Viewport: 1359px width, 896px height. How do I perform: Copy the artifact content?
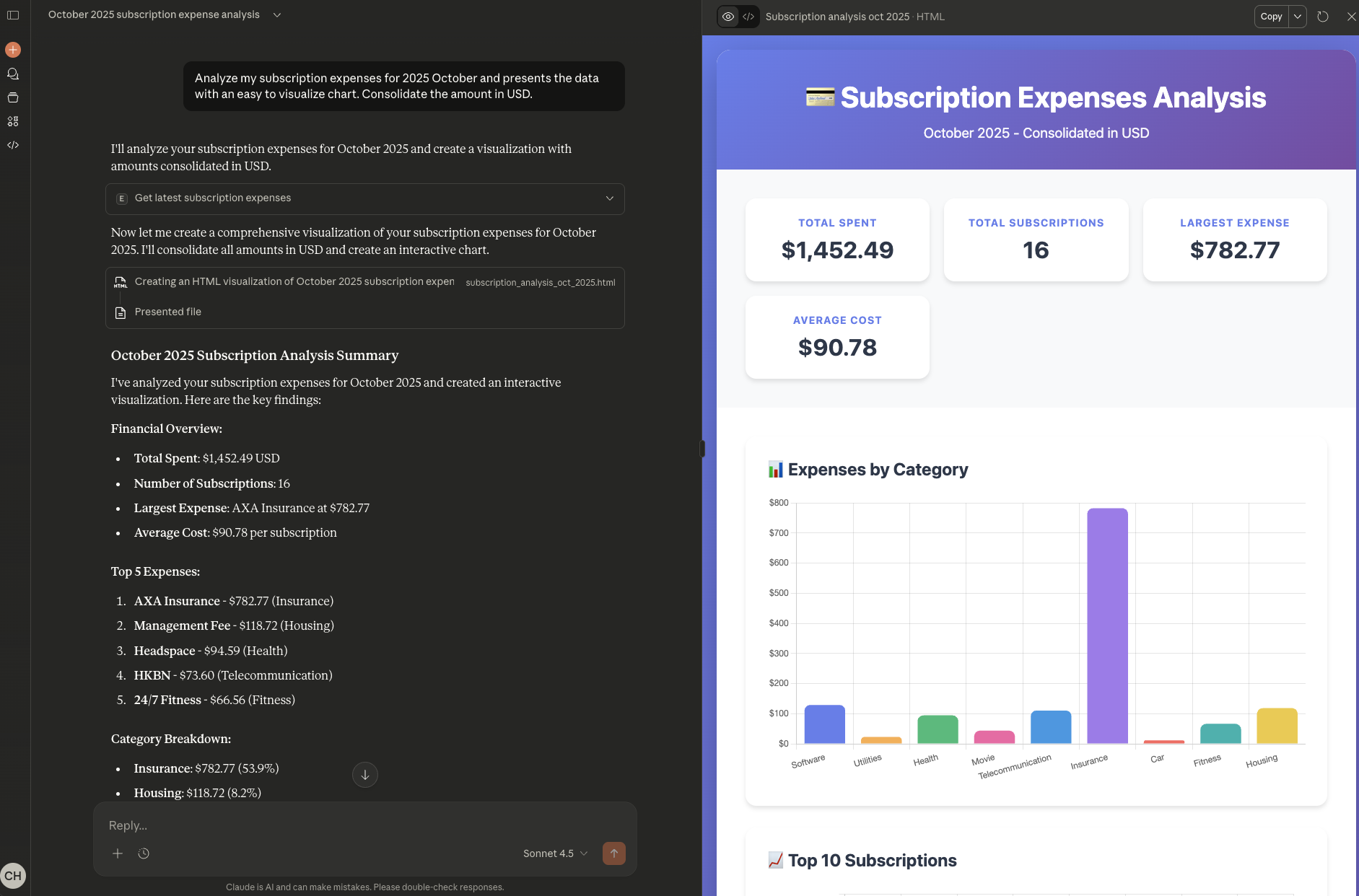tap(1271, 16)
